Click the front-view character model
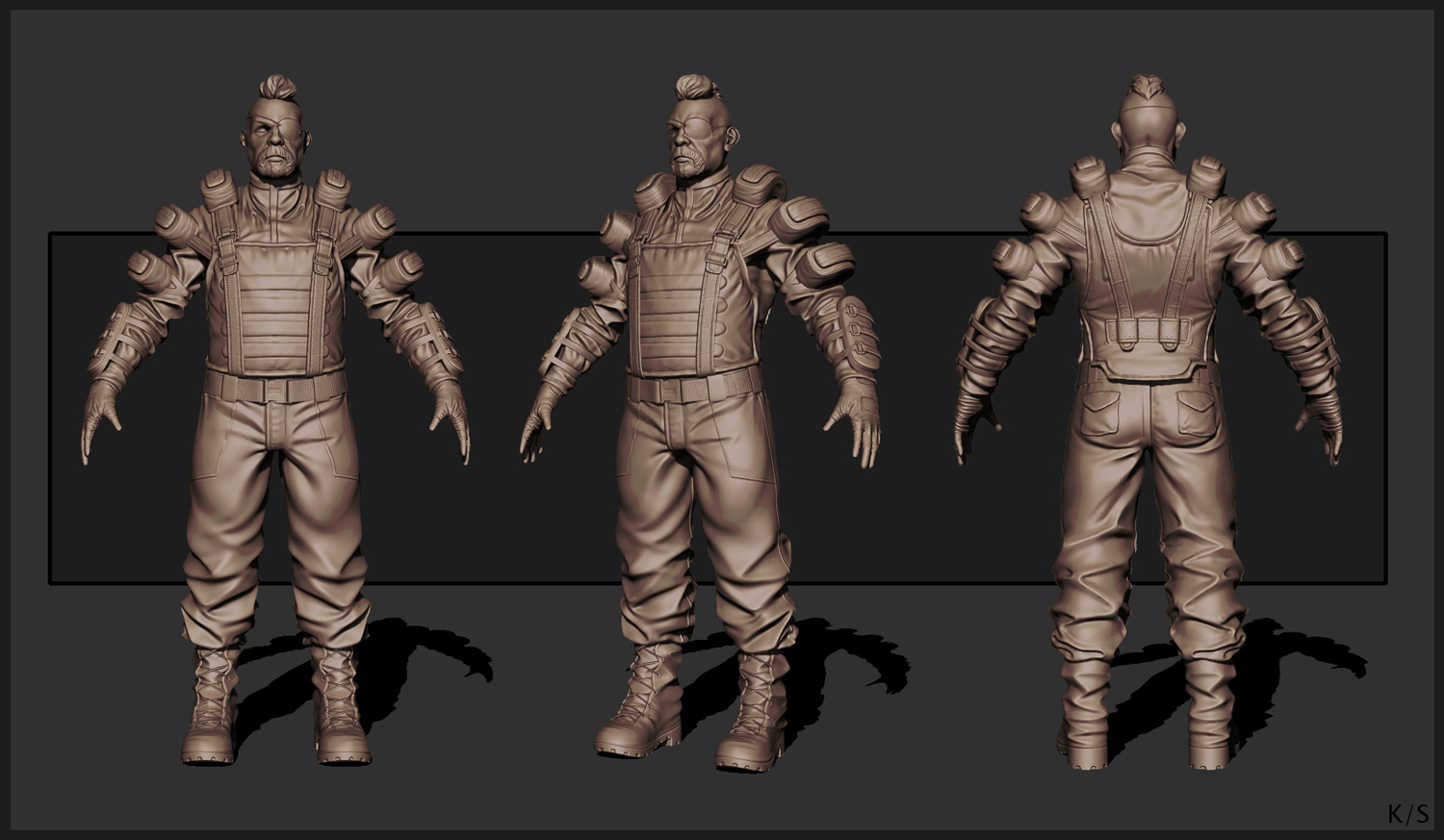 pos(276,420)
